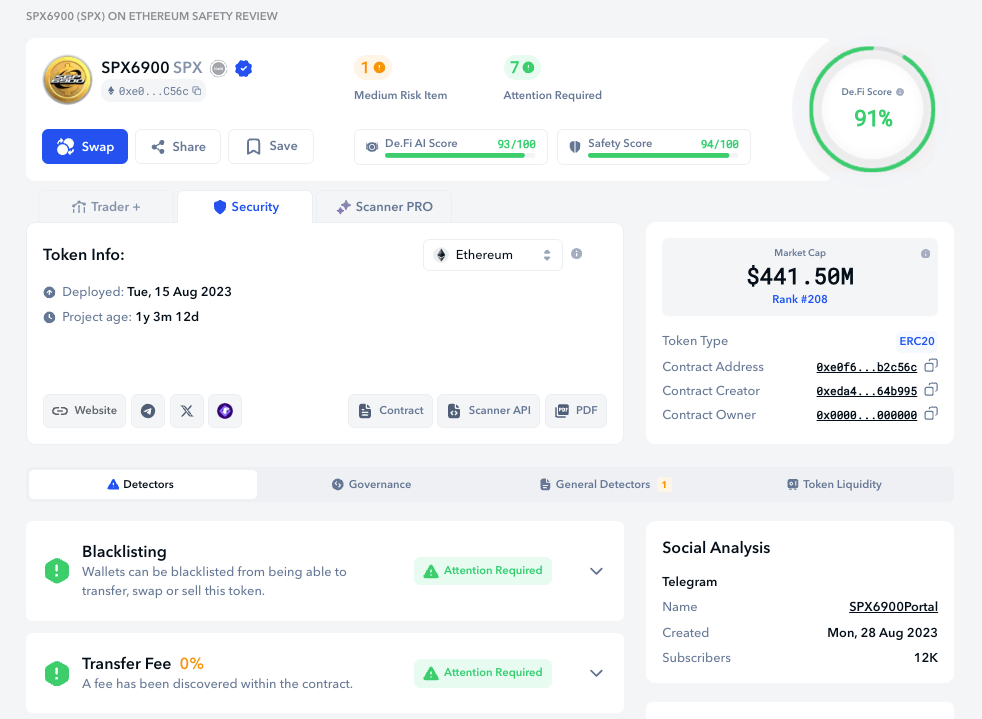Viewport: 982px width, 719px height.
Task: Click the shield icon in Safety Score
Action: click(574, 147)
